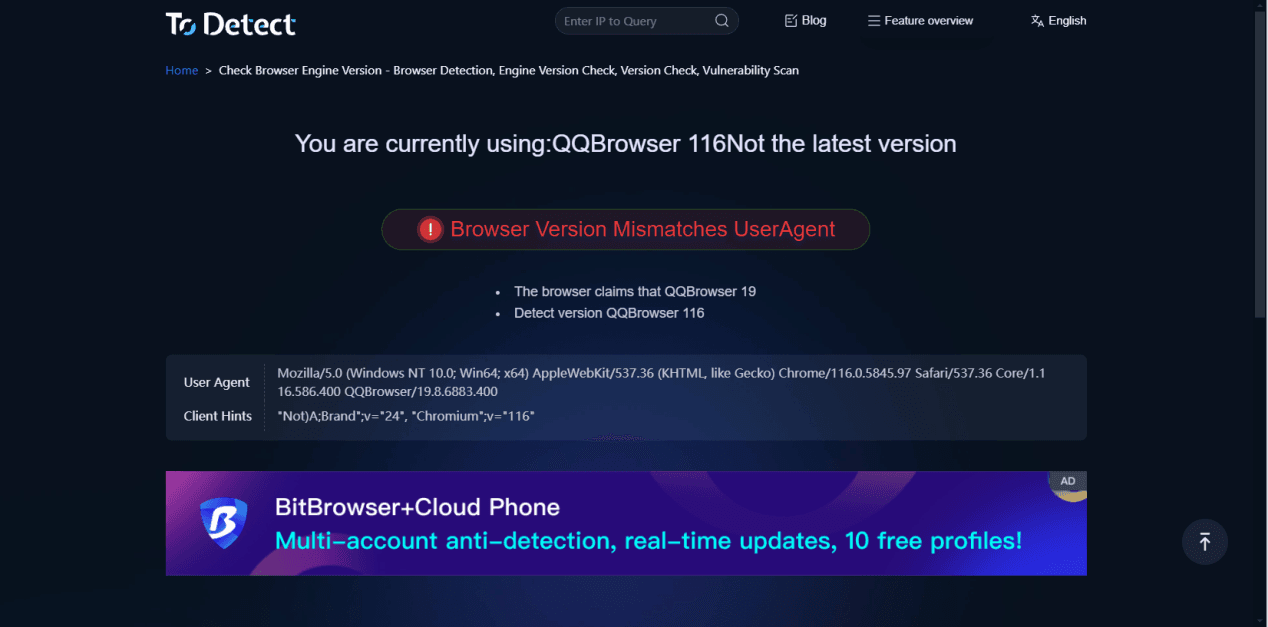This screenshot has width=1268, height=627.
Task: Click the Mozilla/5.0 user agent string
Action: tap(661, 382)
